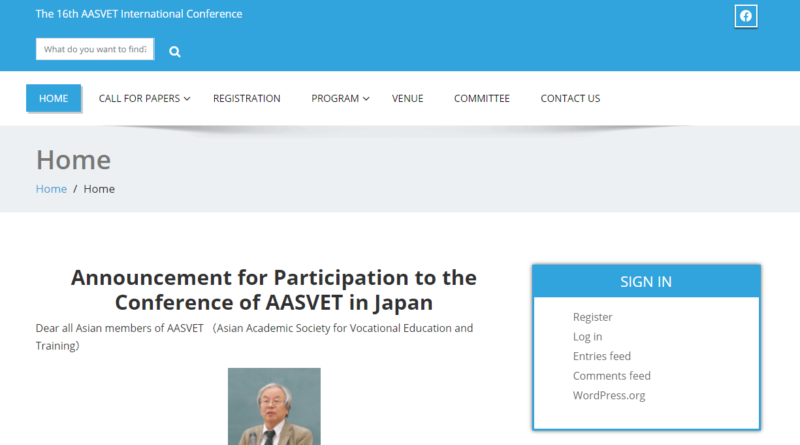Click the speaker portrait photo
This screenshot has width=800, height=445.
pyautogui.click(x=274, y=406)
